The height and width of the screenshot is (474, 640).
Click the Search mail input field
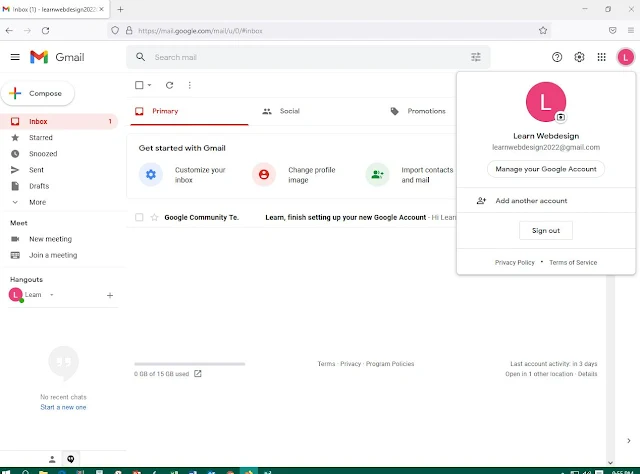(x=310, y=57)
